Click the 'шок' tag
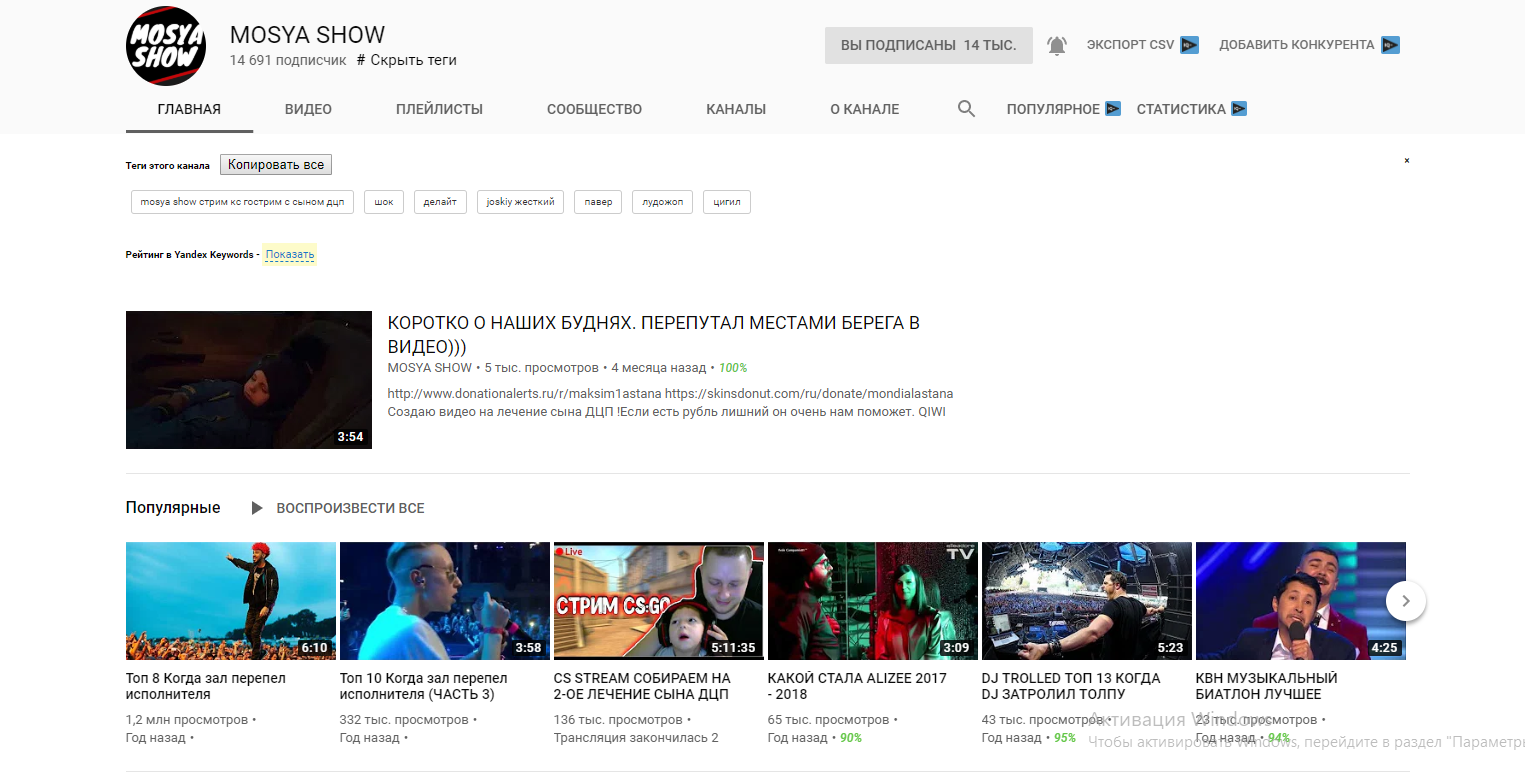 click(x=384, y=202)
